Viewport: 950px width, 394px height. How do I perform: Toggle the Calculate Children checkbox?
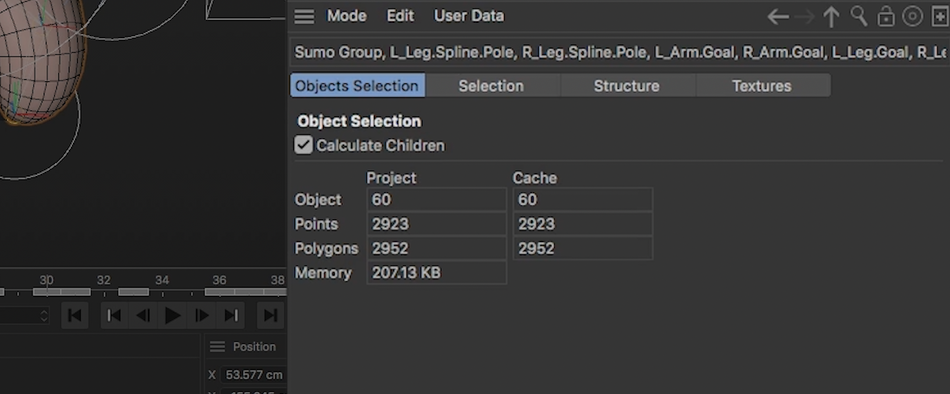[x=304, y=145]
